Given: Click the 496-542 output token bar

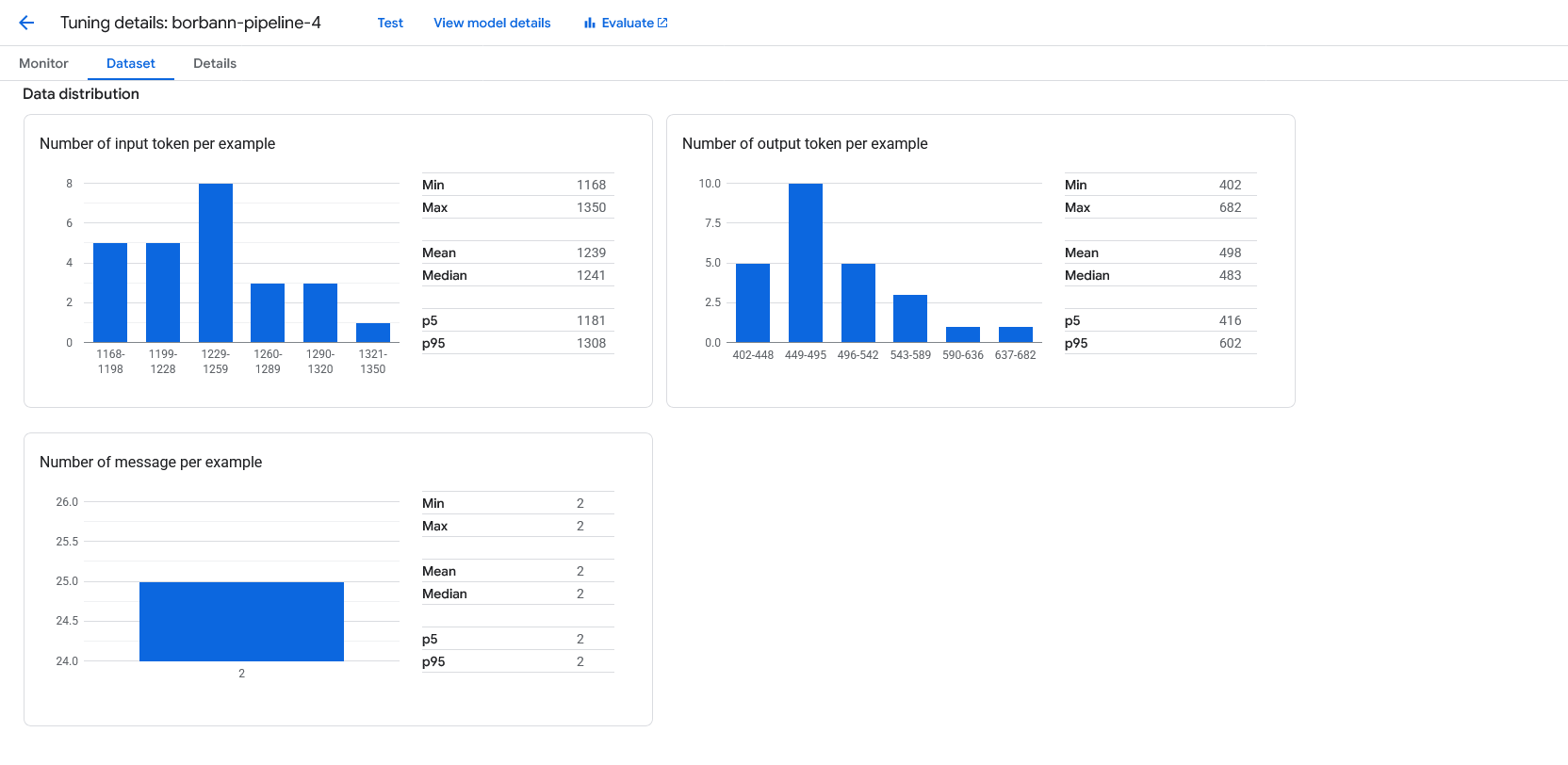Looking at the screenshot, I should [858, 302].
